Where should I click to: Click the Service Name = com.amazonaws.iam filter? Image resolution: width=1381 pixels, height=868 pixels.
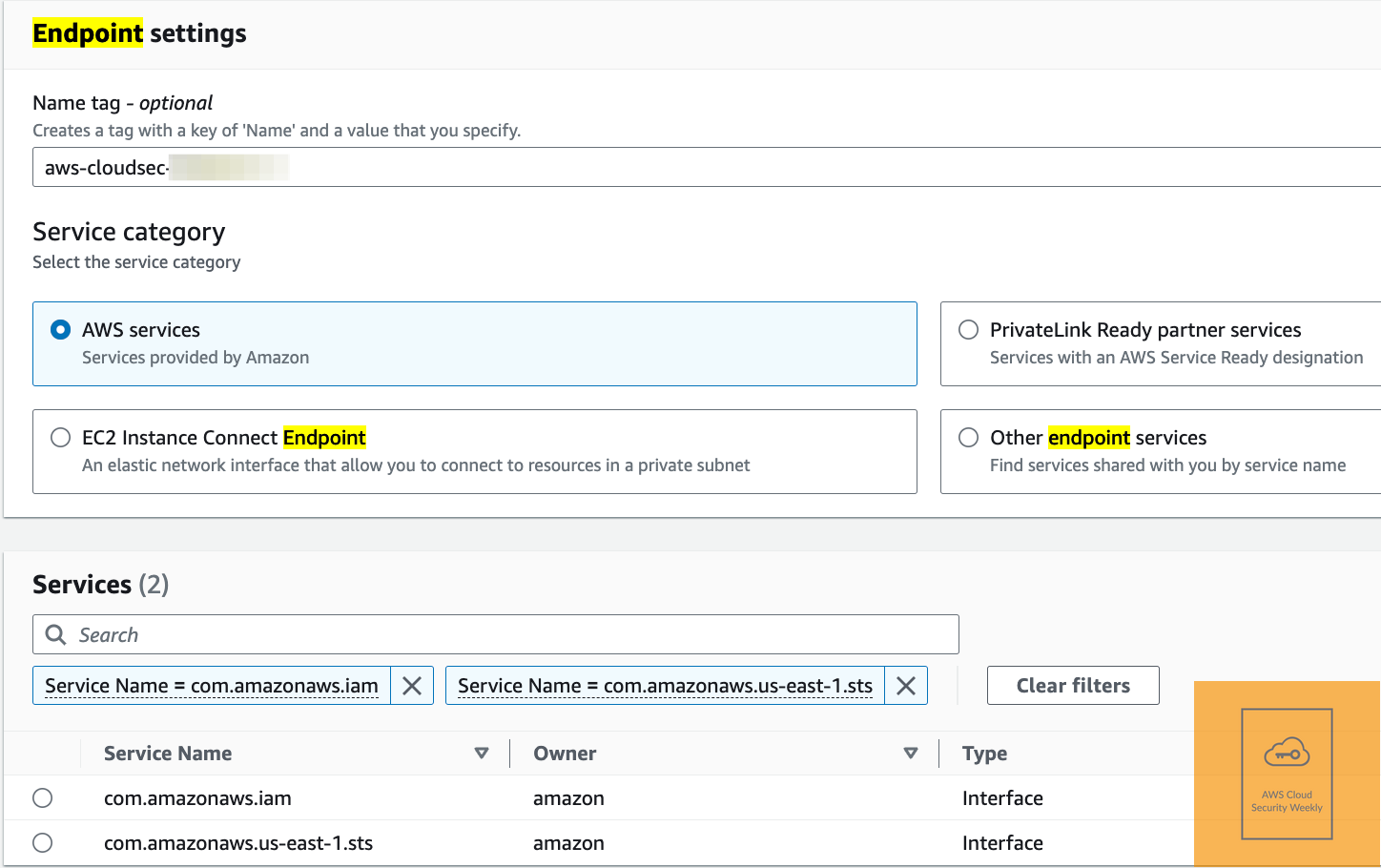tap(212, 686)
